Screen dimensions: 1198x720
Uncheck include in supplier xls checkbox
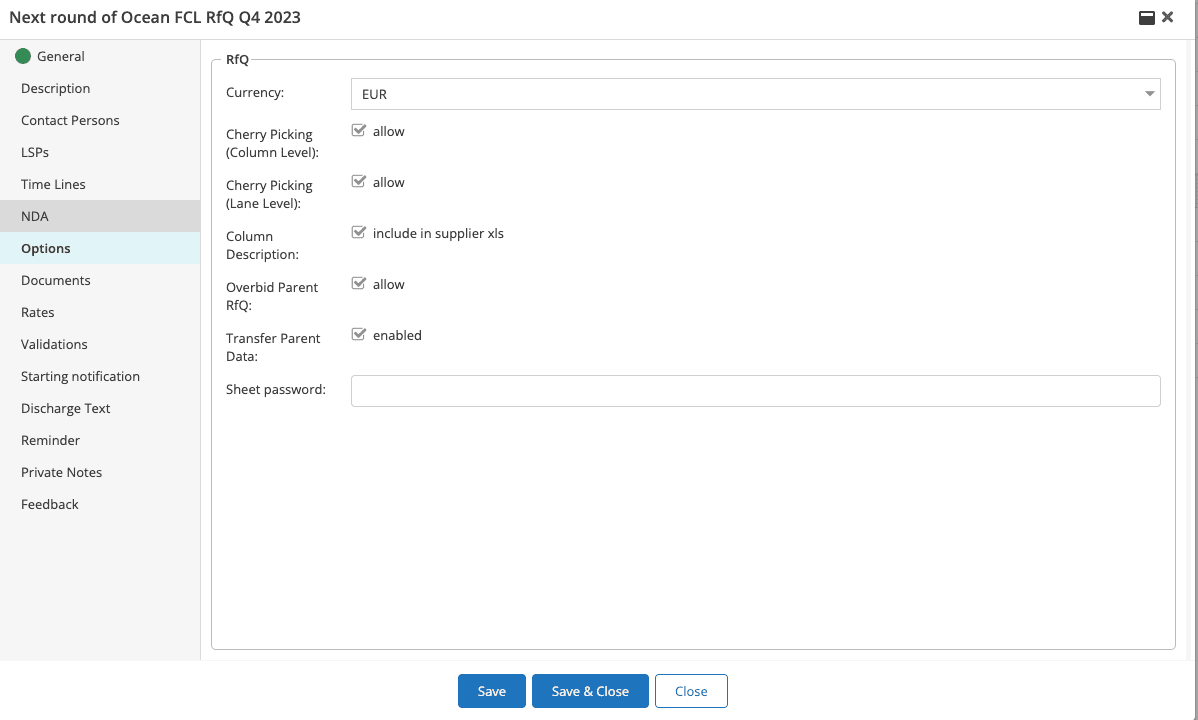358,232
